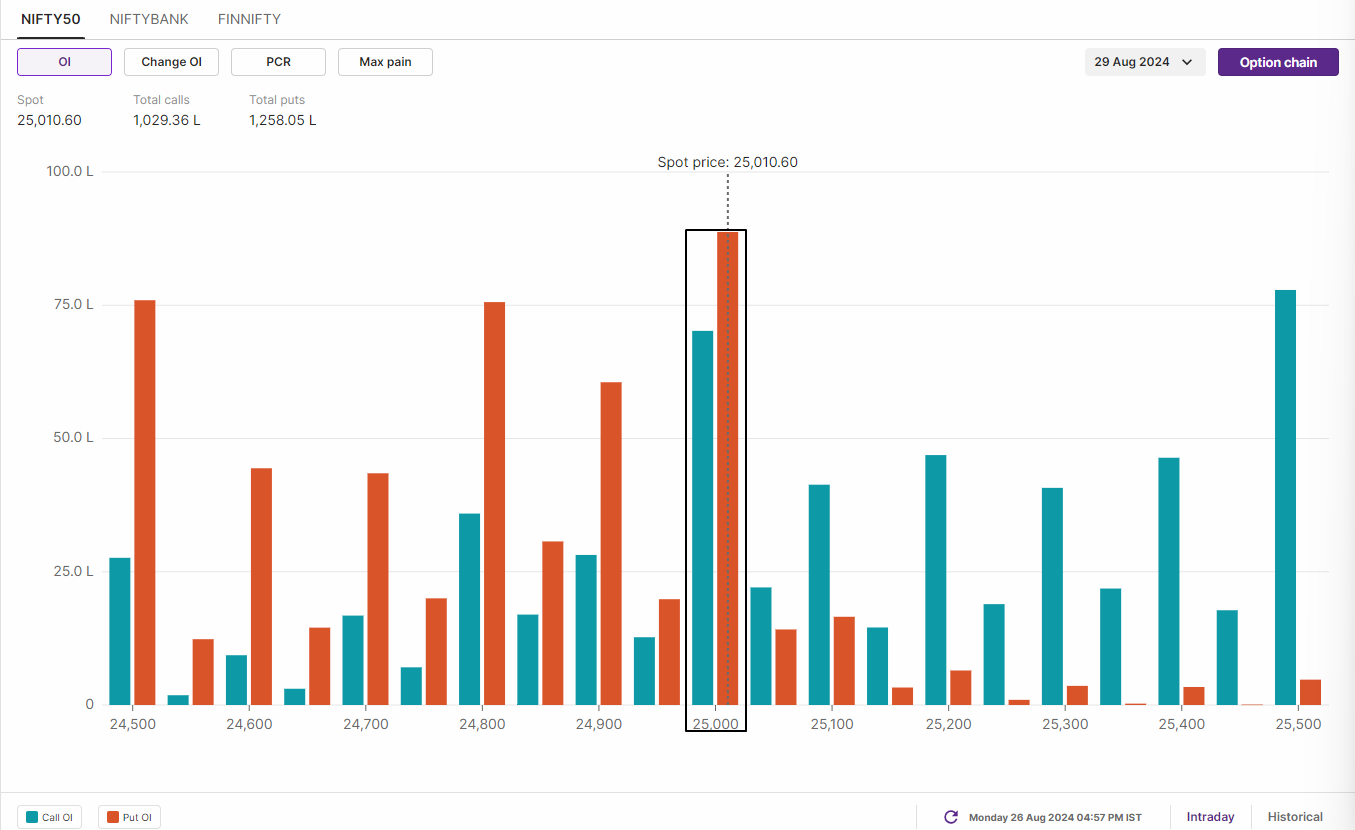
Task: Switch to Historical mode
Action: pos(1295,817)
